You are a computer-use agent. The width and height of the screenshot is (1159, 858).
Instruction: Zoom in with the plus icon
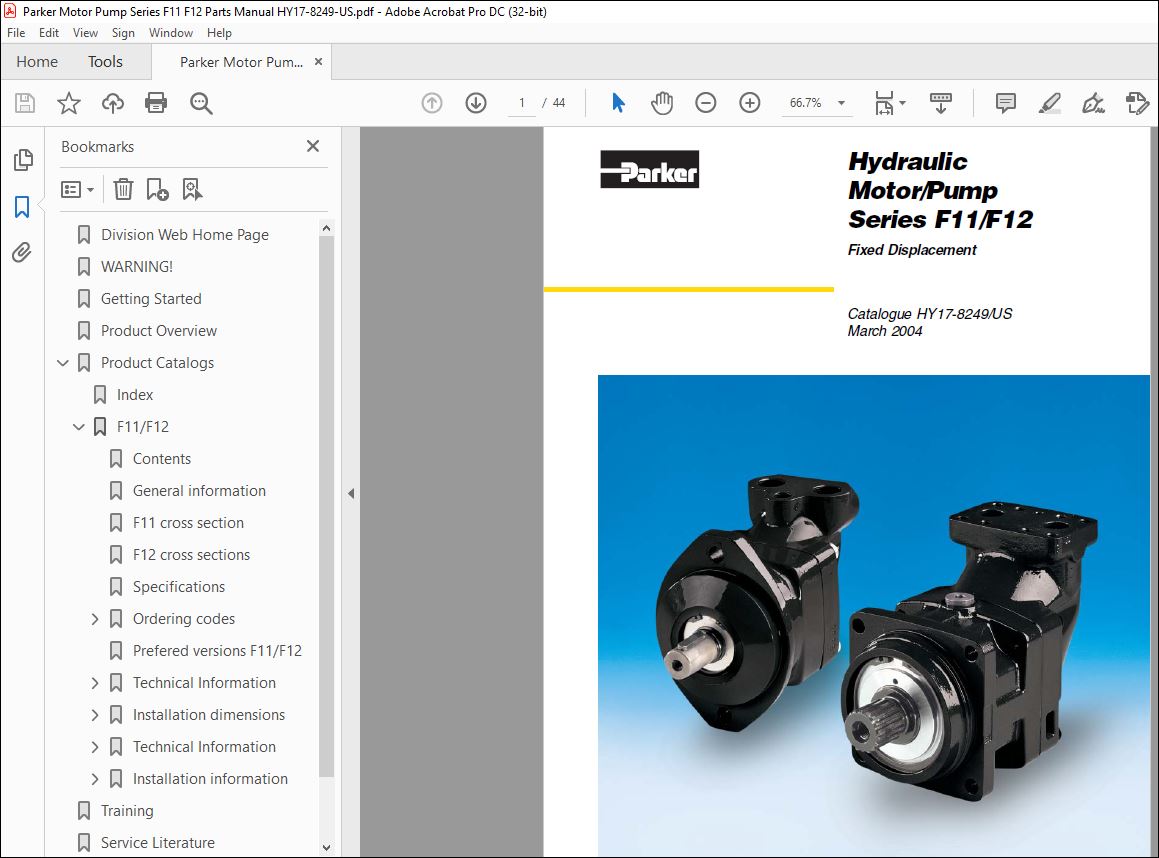pyautogui.click(x=750, y=103)
